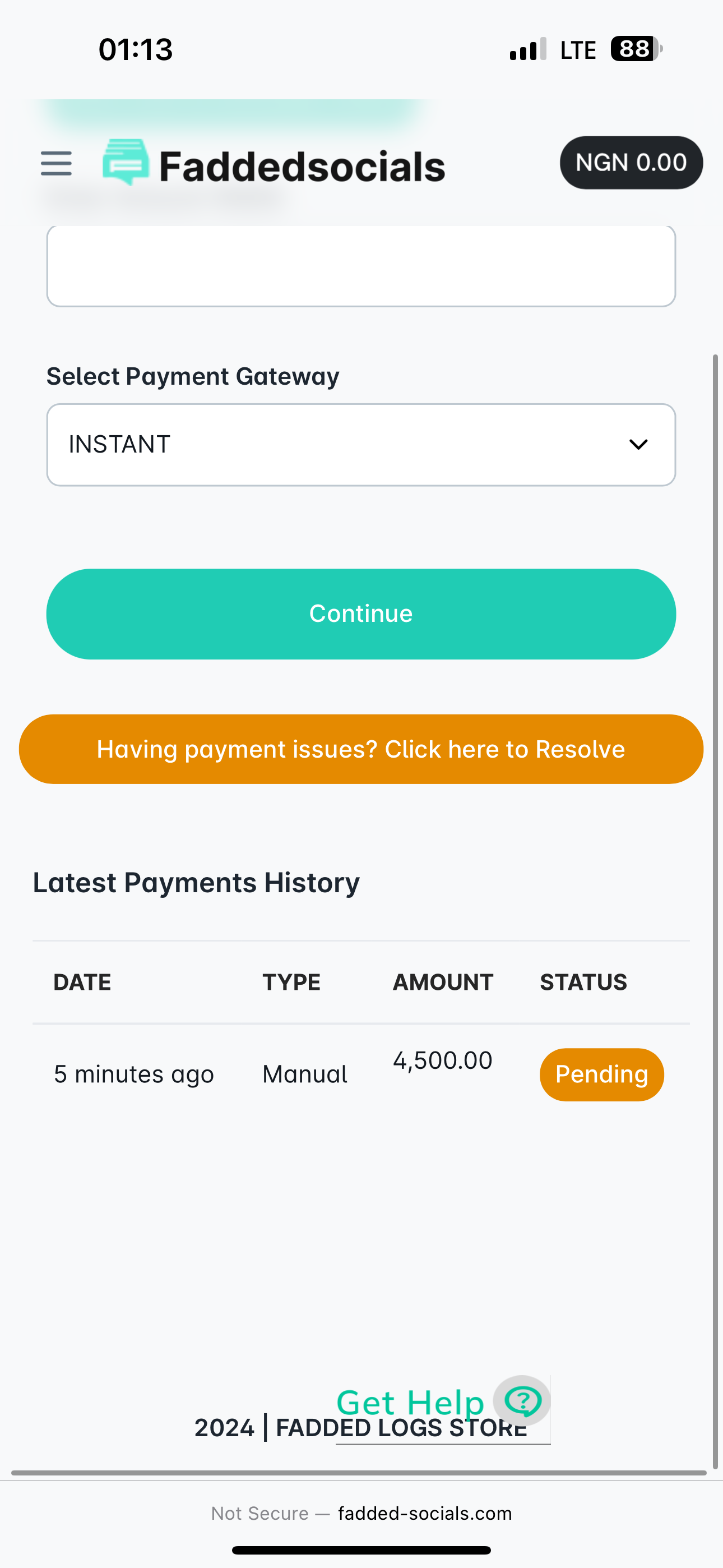Select the 5 minutes ago payment row

(x=134, y=1074)
